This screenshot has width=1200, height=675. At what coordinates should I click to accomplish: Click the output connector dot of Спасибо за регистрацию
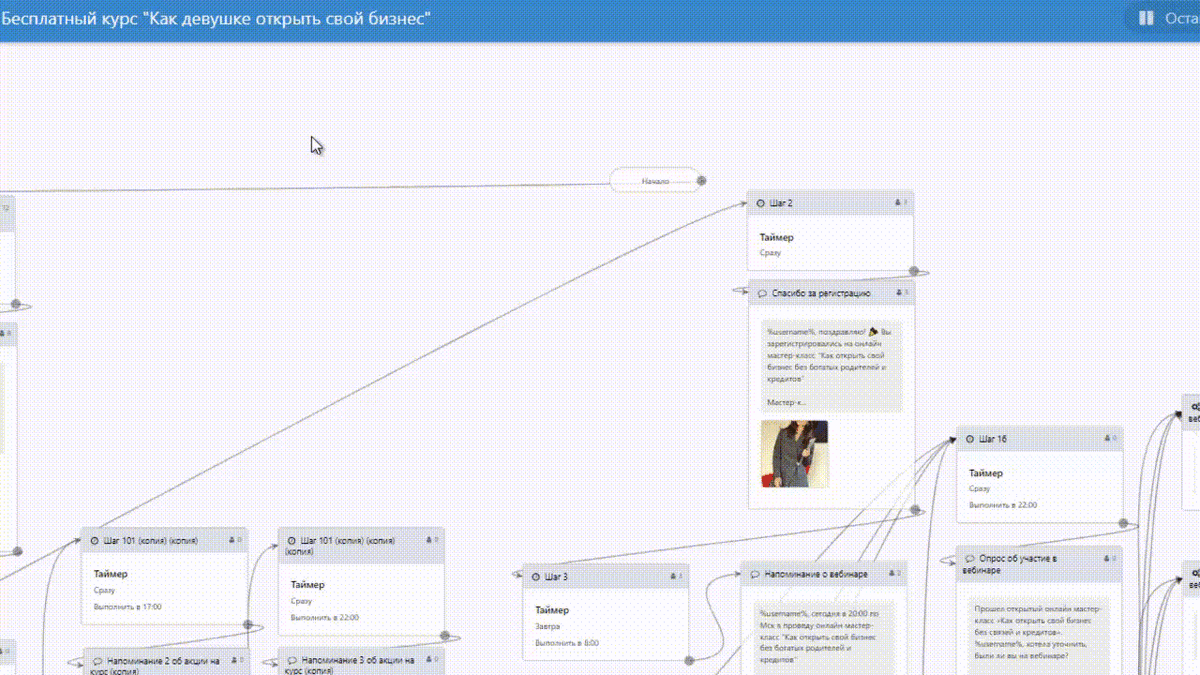coord(915,509)
